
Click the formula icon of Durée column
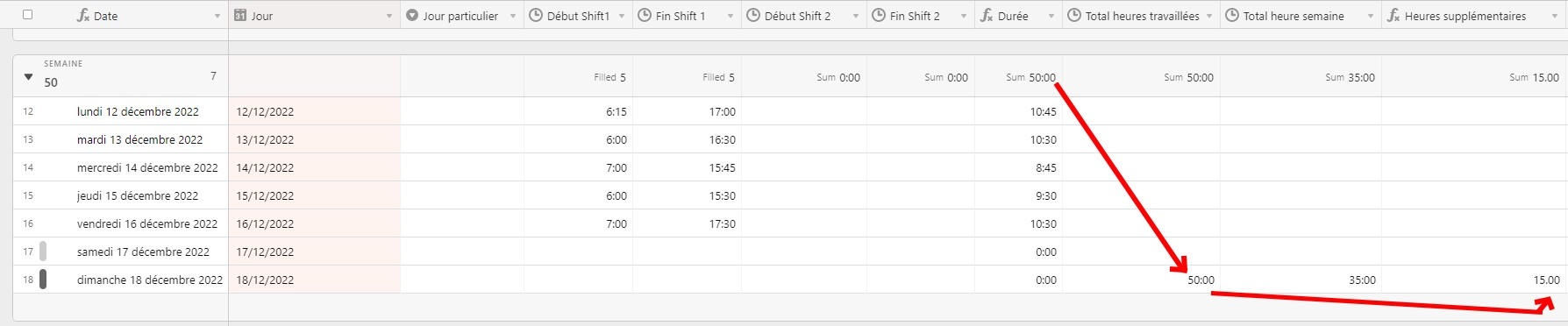pyautogui.click(x=987, y=16)
